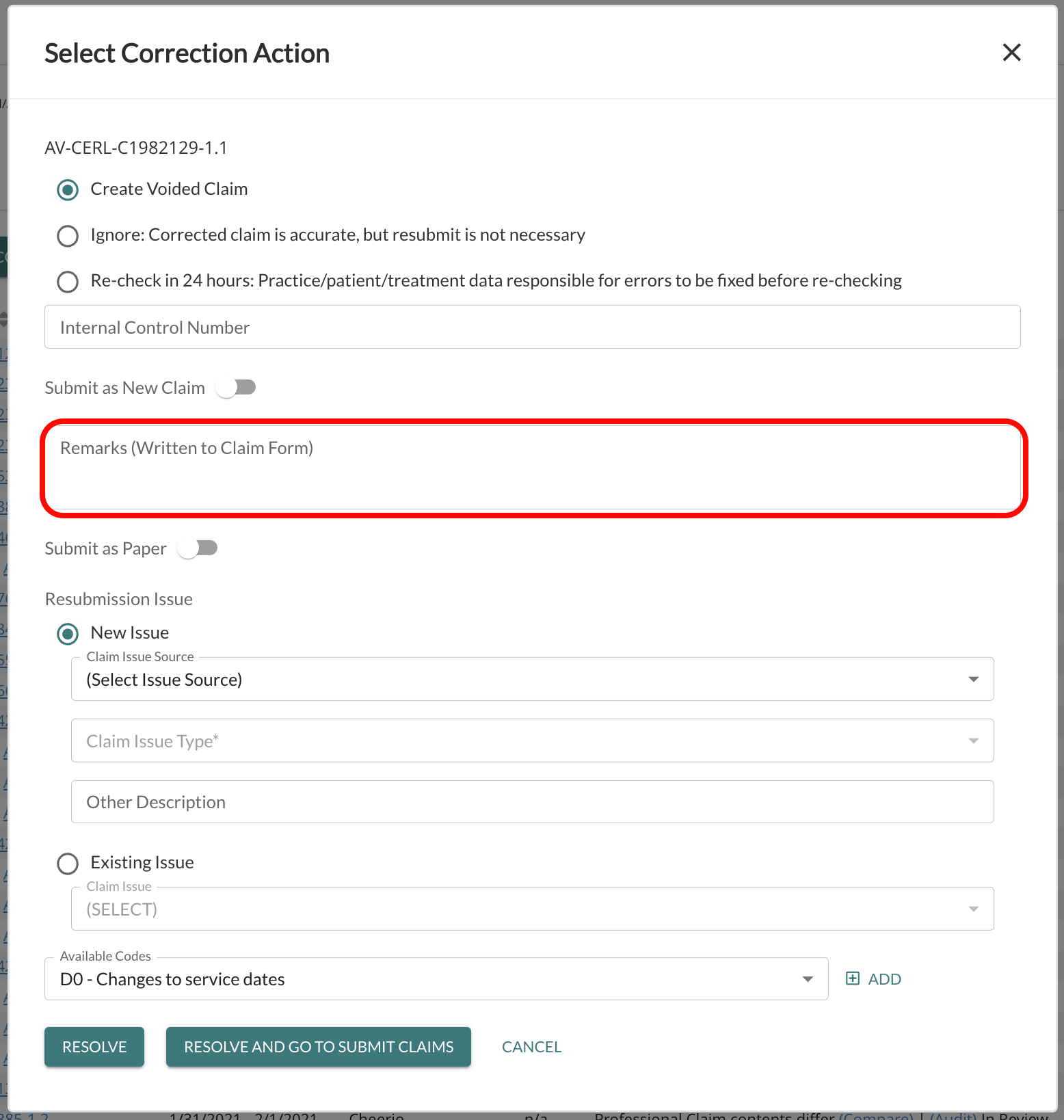Image resolution: width=1064 pixels, height=1120 pixels.
Task: Open the Claim Issue Source dropdown
Action: click(974, 679)
